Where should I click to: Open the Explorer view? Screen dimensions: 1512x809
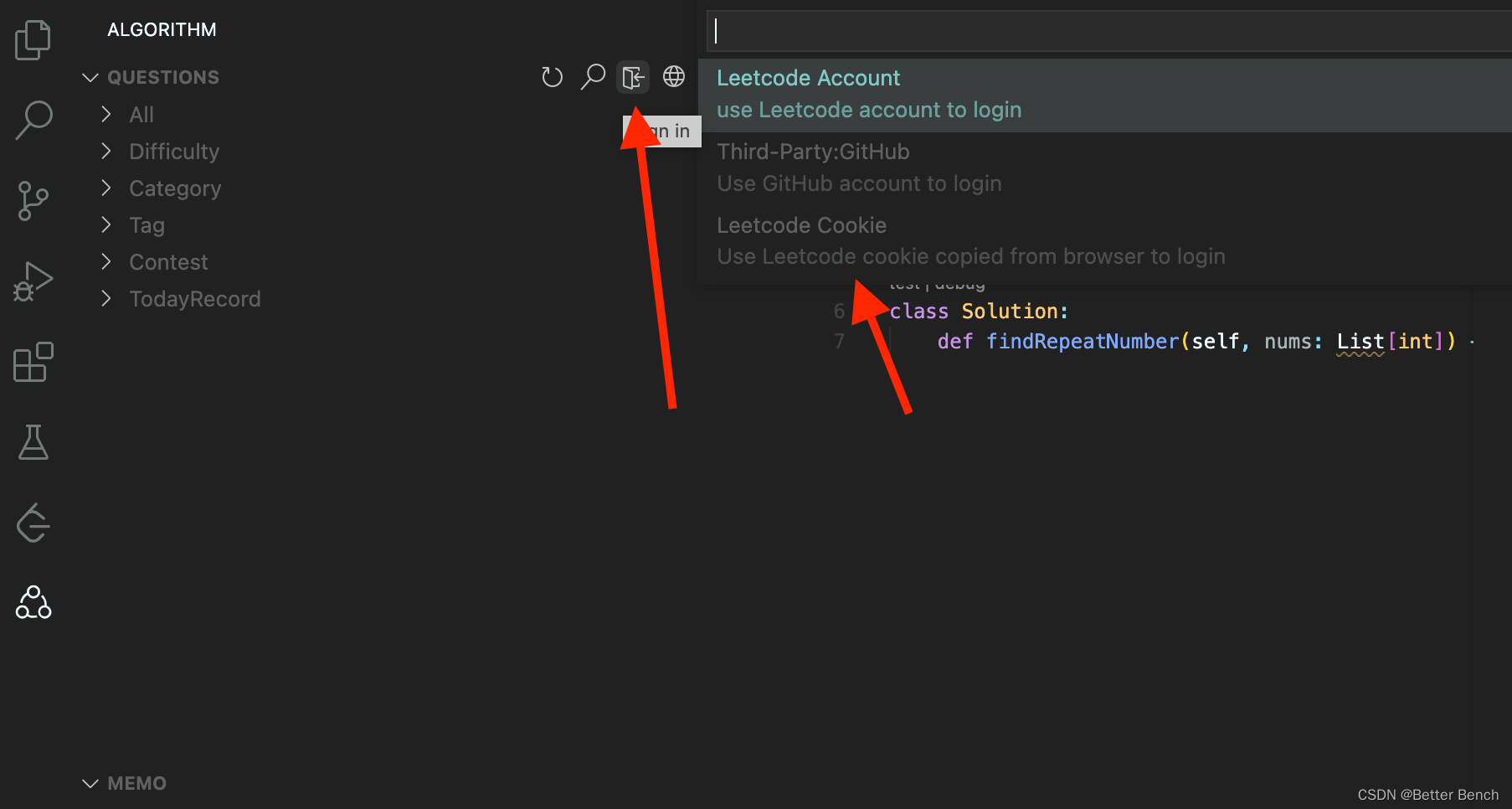(32, 39)
